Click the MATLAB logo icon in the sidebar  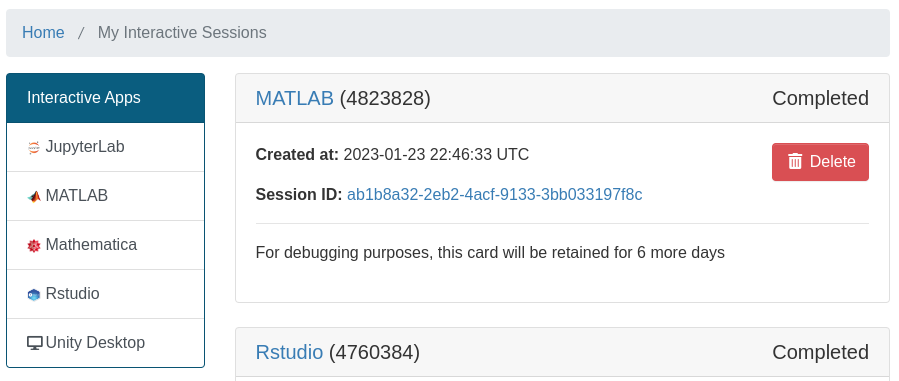pyautogui.click(x=34, y=197)
